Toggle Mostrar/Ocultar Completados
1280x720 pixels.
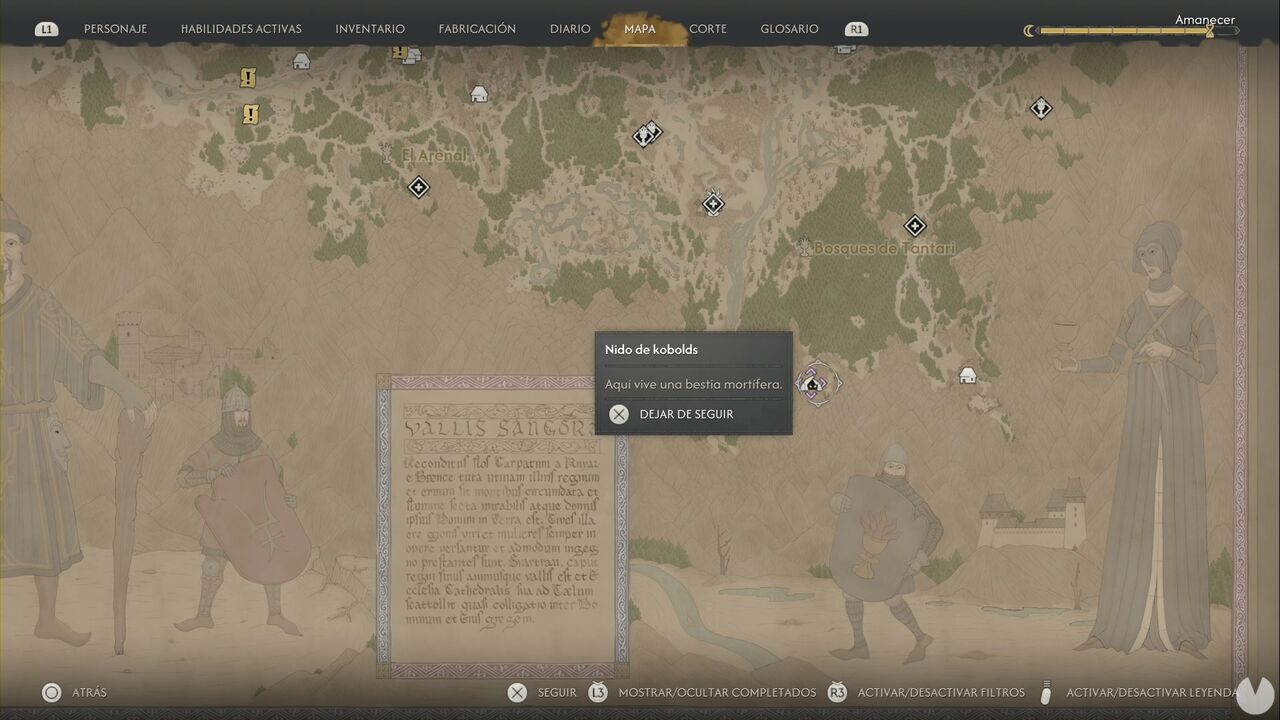pyautogui.click(x=717, y=692)
